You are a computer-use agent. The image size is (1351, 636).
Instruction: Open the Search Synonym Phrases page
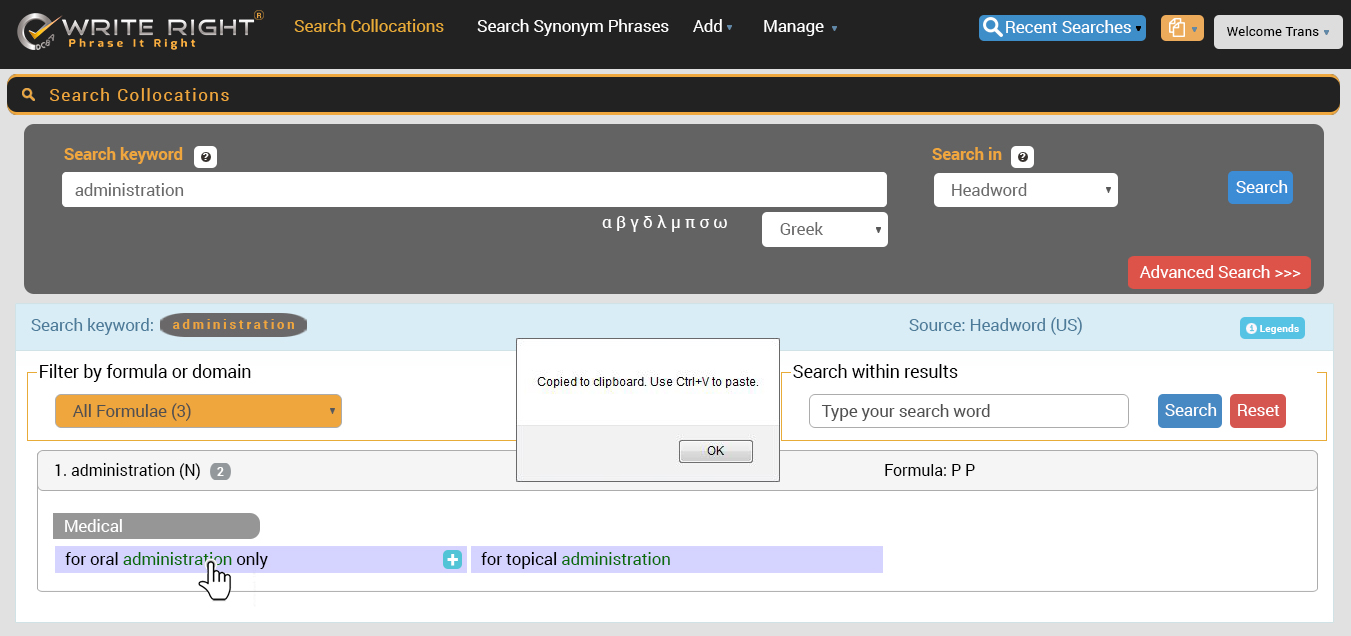[572, 27]
